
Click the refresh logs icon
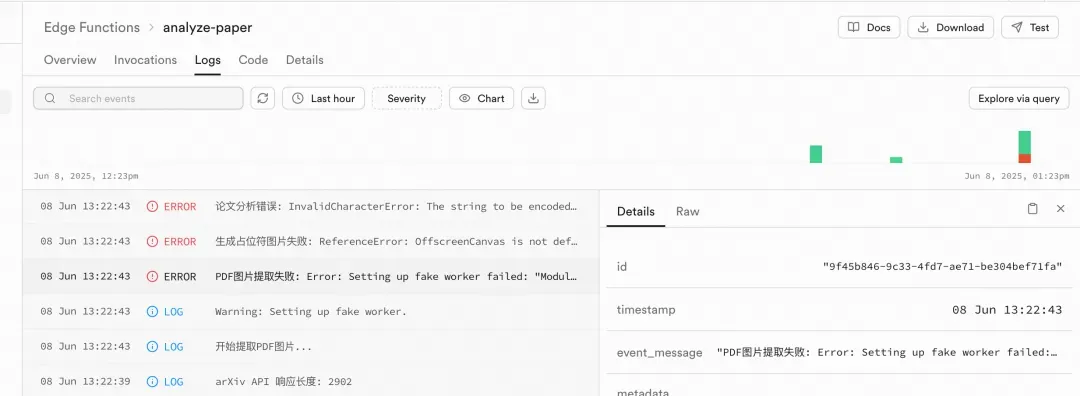coord(262,98)
